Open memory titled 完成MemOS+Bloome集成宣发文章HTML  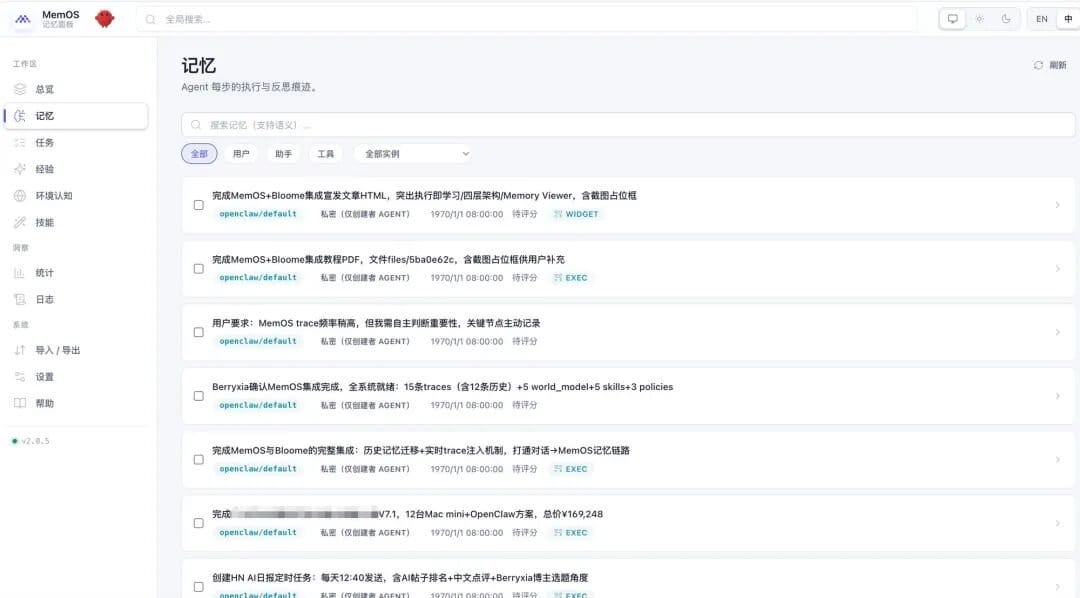(x=424, y=196)
